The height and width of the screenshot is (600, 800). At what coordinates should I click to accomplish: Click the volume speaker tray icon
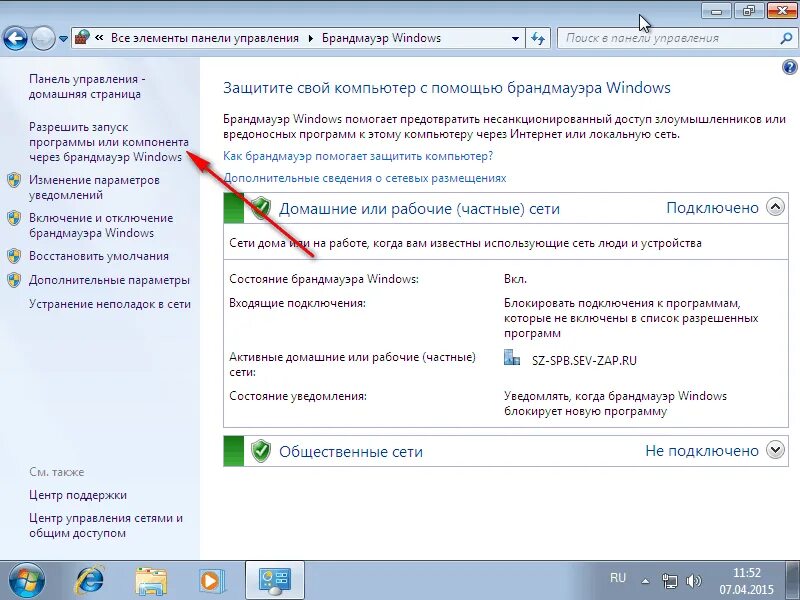[694, 581]
